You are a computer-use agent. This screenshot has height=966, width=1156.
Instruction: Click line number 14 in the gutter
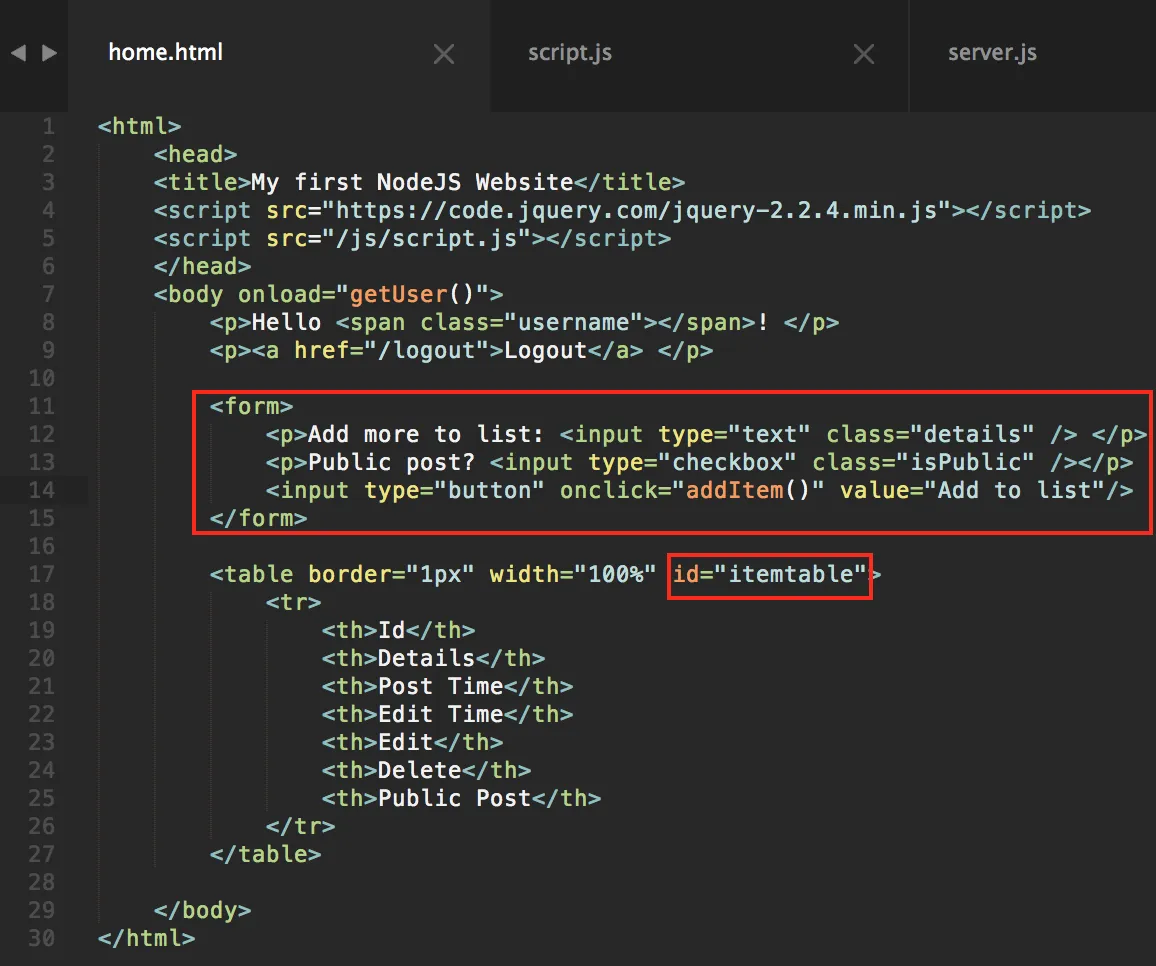(41, 490)
